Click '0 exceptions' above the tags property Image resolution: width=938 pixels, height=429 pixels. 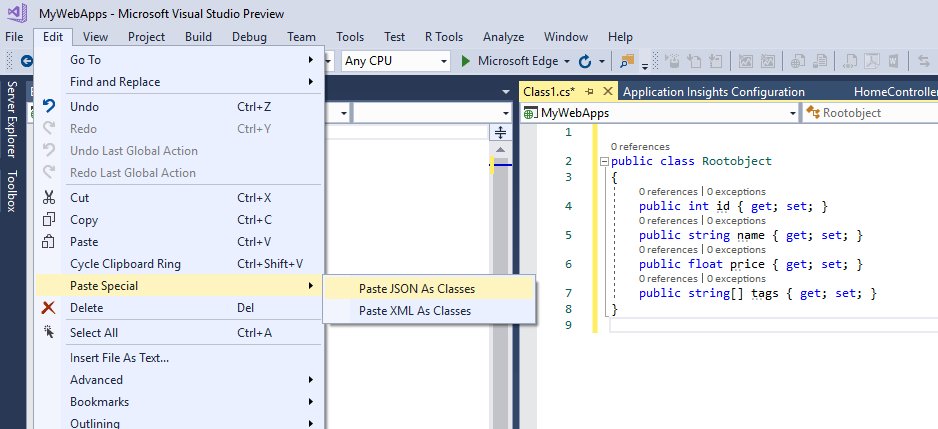point(736,279)
